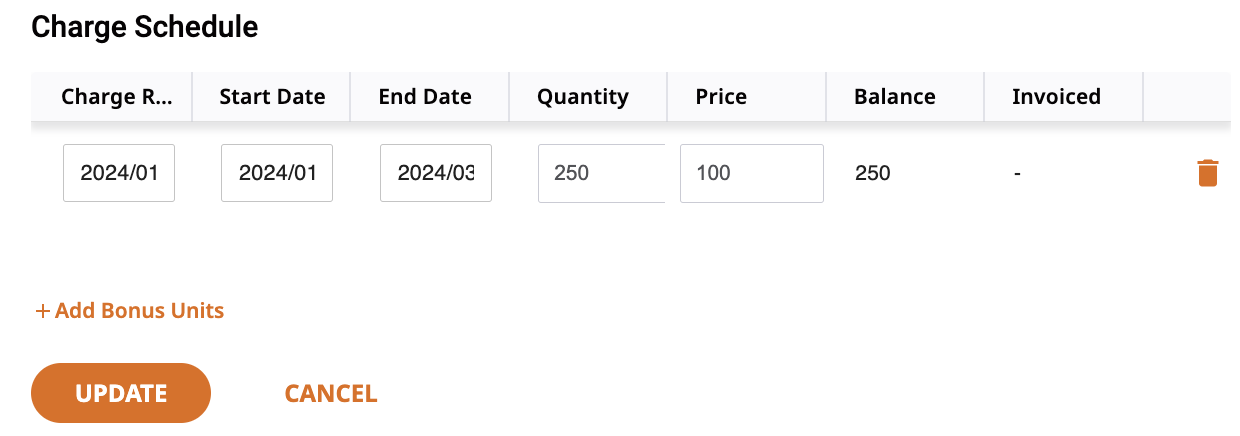
Task: Cancel the charge schedule edits
Action: point(331,393)
